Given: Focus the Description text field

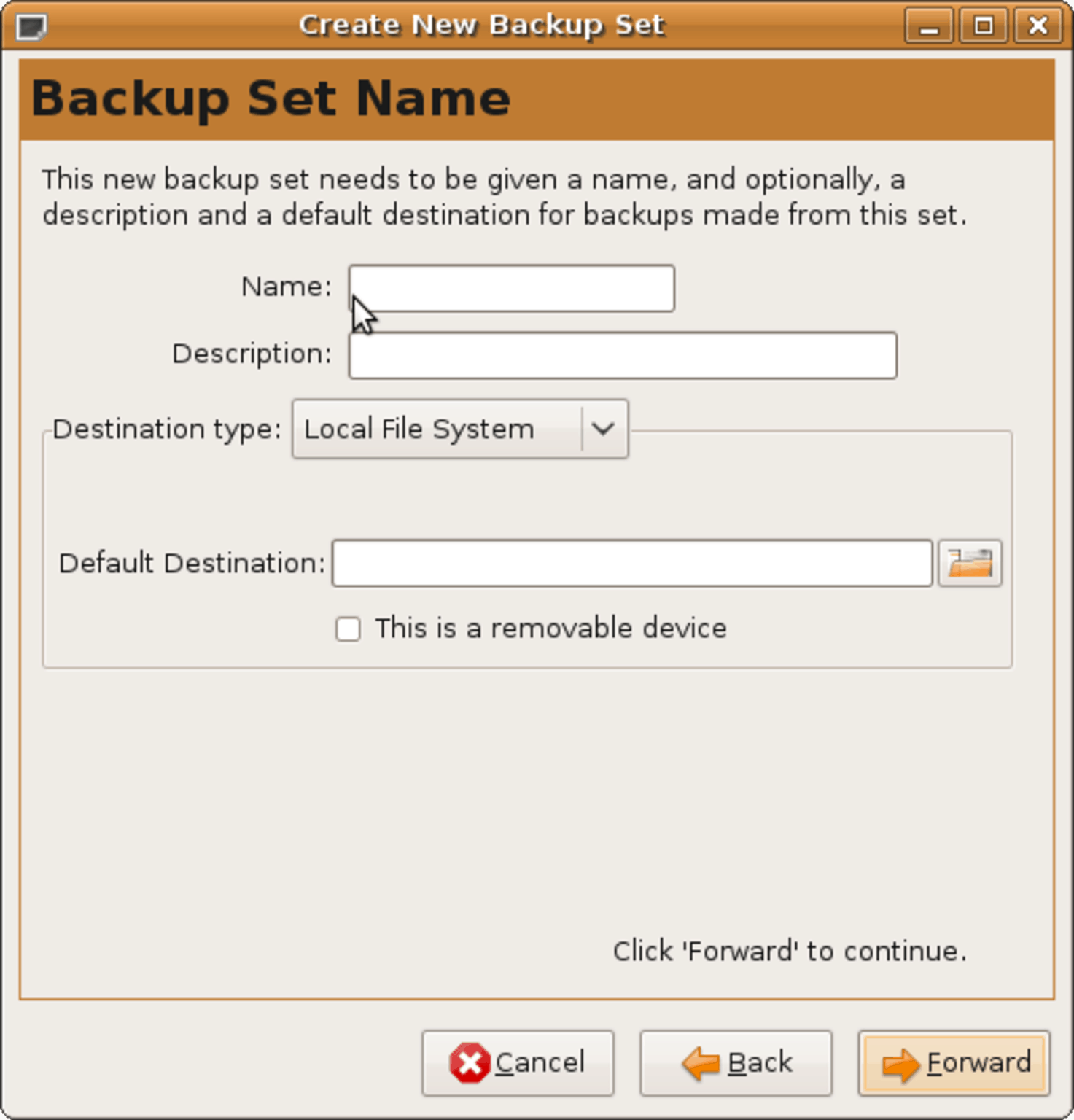Looking at the screenshot, I should (623, 356).
